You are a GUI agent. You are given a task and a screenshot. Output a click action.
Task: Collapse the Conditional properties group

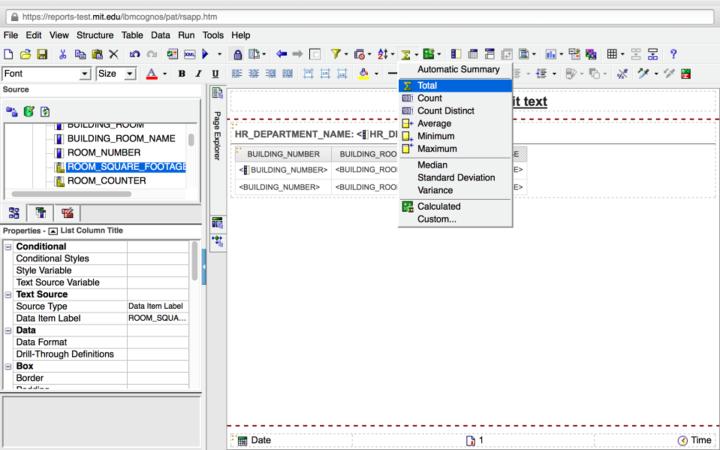[9, 247]
